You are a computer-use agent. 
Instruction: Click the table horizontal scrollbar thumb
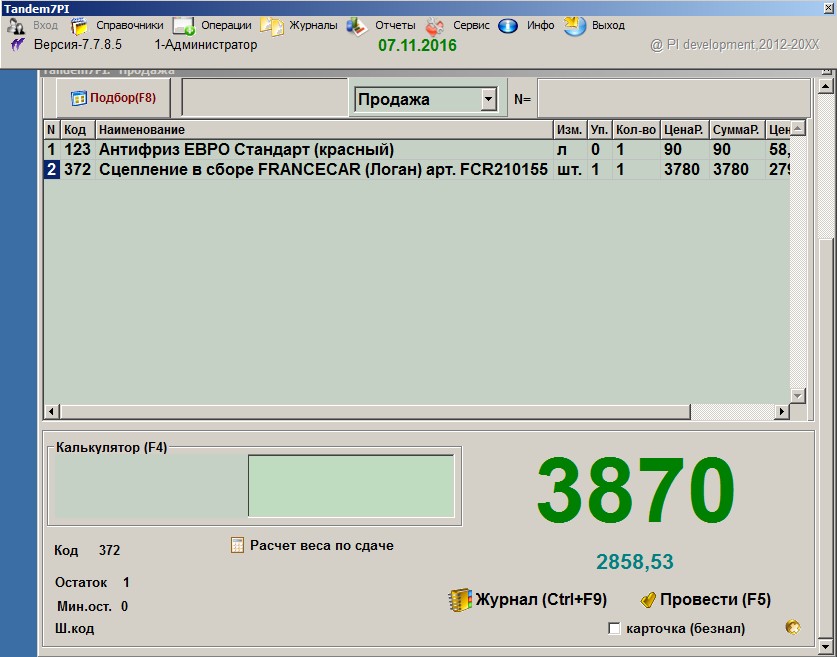375,411
